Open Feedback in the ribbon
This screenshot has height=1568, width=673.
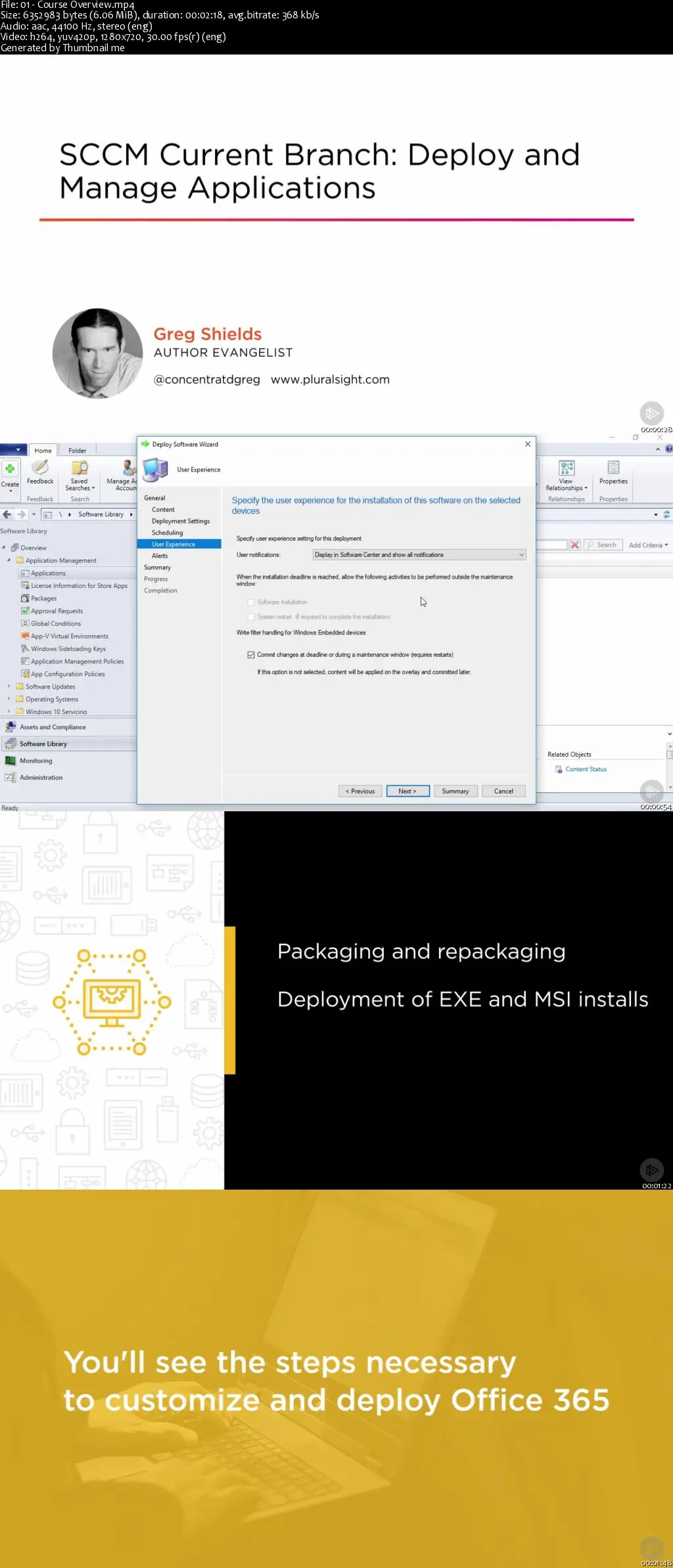(40, 472)
